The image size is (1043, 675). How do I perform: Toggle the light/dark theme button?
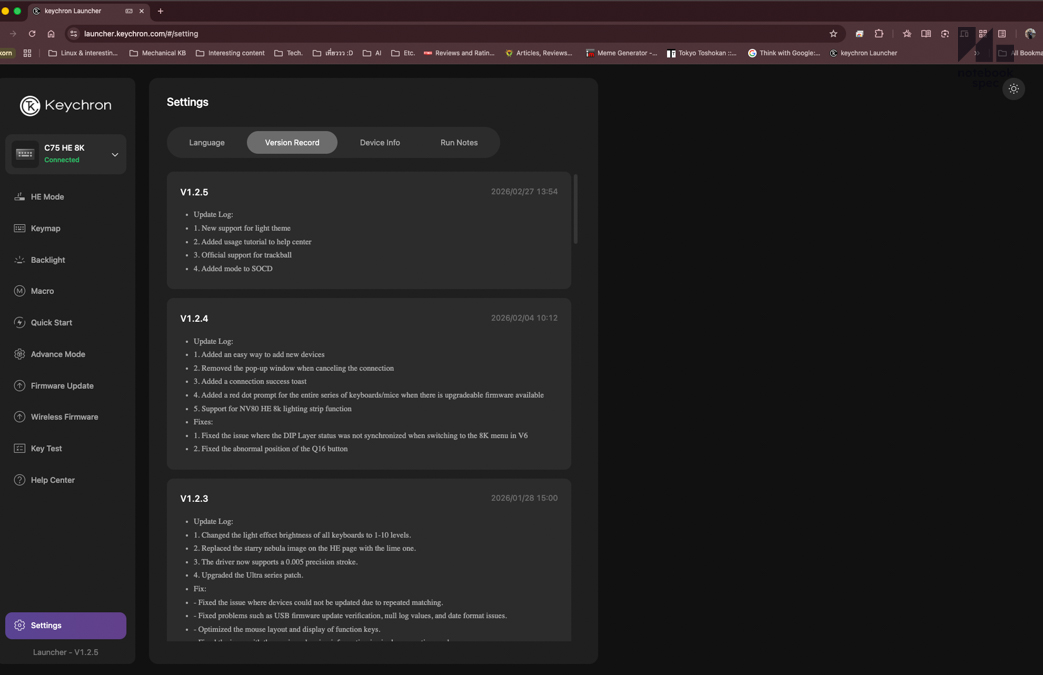[x=1013, y=89]
